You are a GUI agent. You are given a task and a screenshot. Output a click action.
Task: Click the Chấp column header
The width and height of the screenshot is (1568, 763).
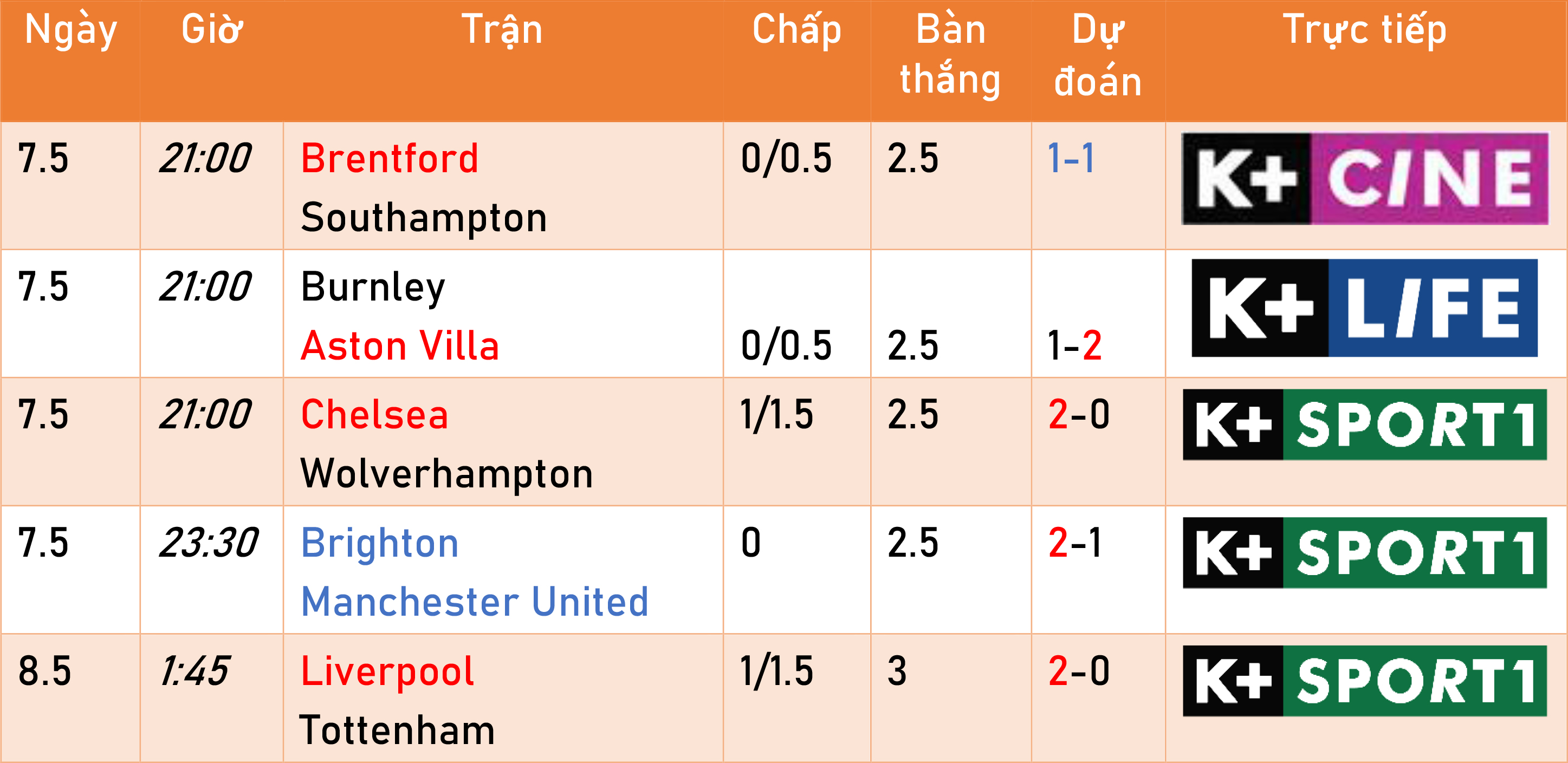pyautogui.click(x=797, y=29)
